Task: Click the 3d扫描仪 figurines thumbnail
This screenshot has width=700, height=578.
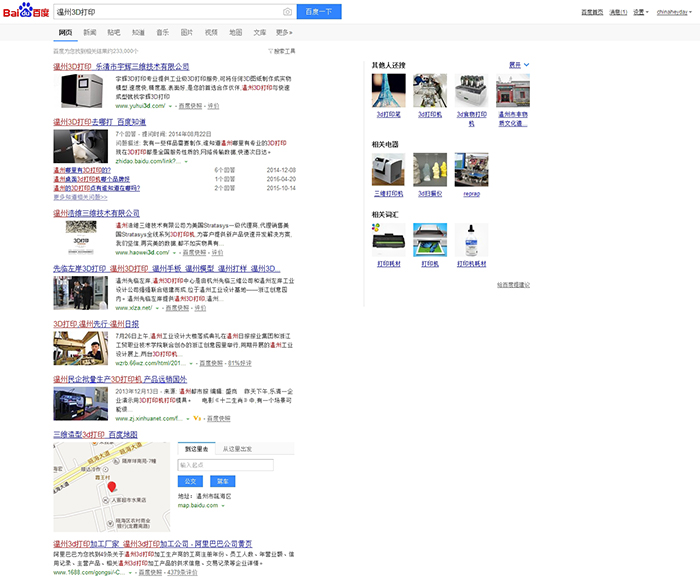Action: pyautogui.click(x=430, y=170)
